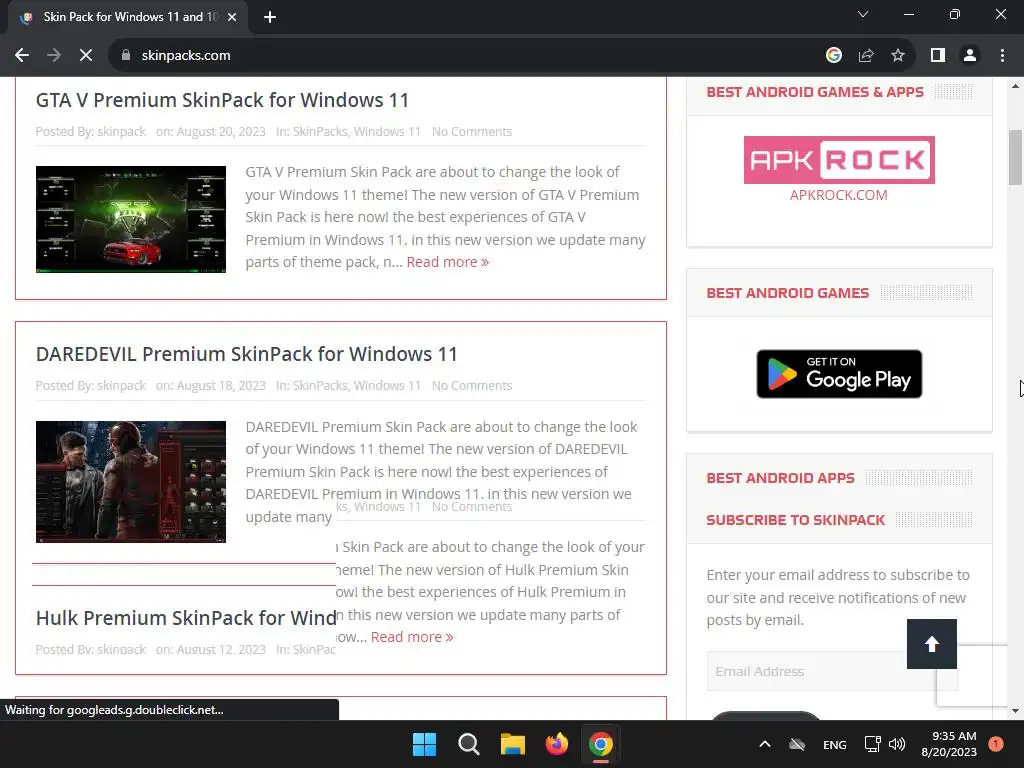Click the skinpack author on DAREDEVIL post
The height and width of the screenshot is (768, 1024).
(x=121, y=385)
